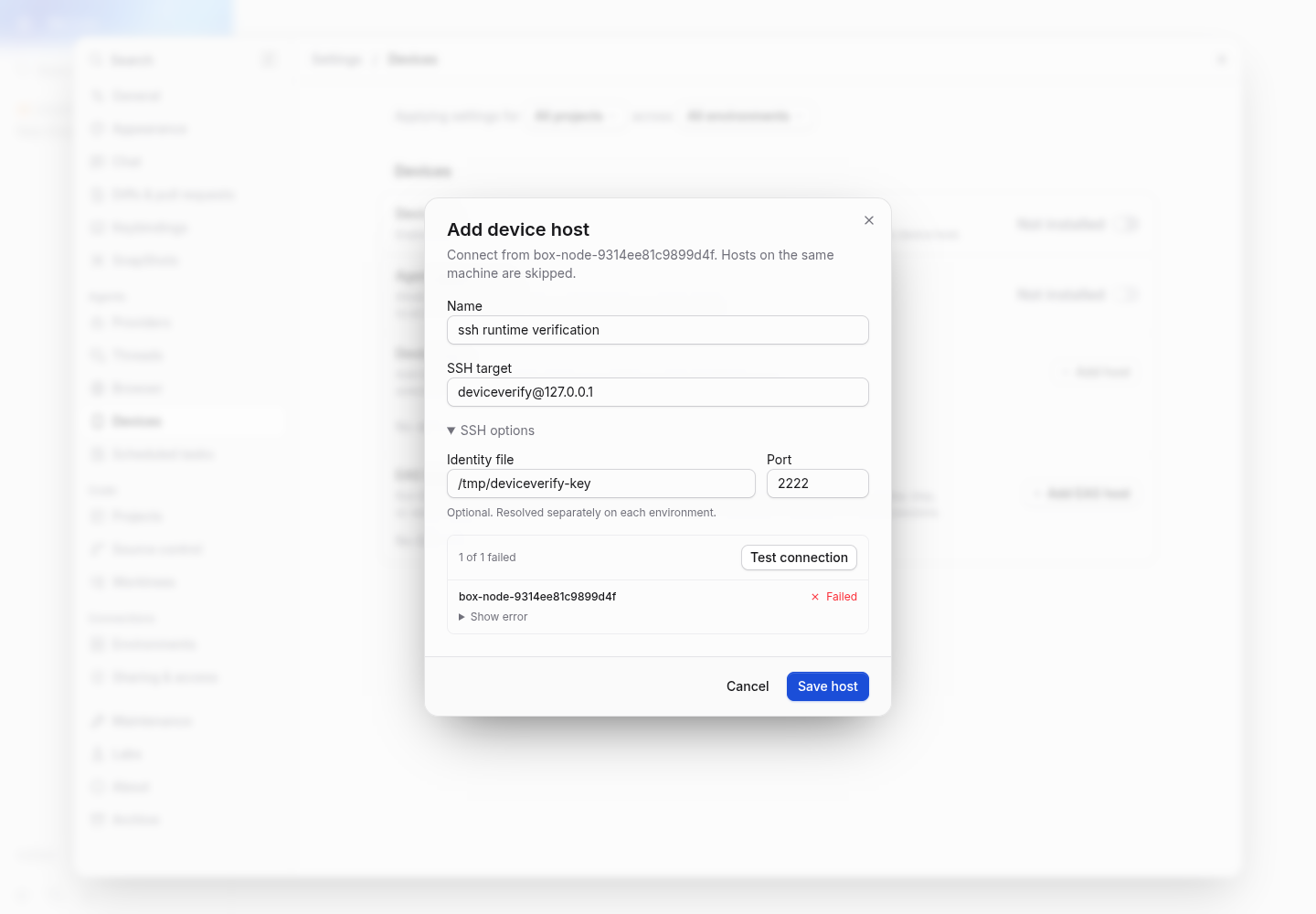Close the Settings panel behind the dialog
The height and width of the screenshot is (914, 1316).
click(1221, 59)
